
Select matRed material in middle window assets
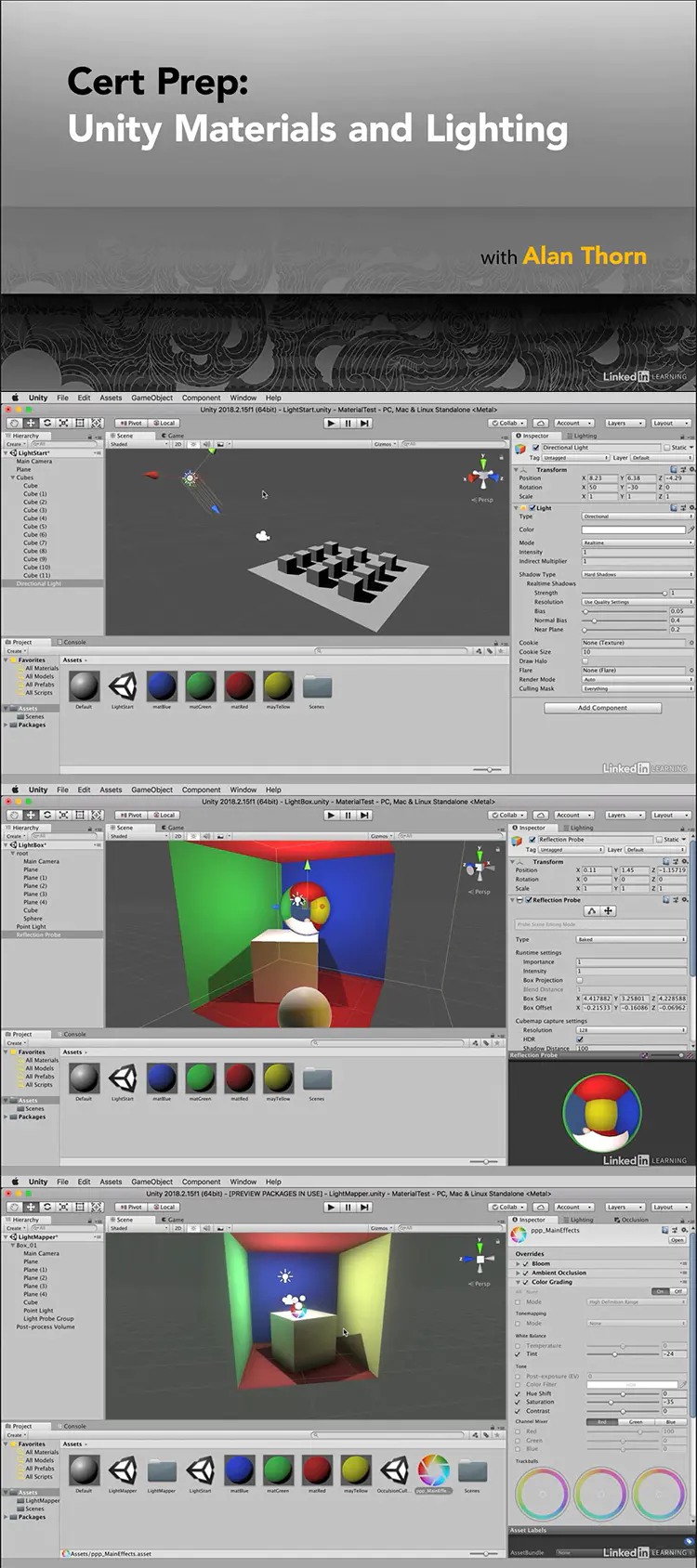(239, 1078)
